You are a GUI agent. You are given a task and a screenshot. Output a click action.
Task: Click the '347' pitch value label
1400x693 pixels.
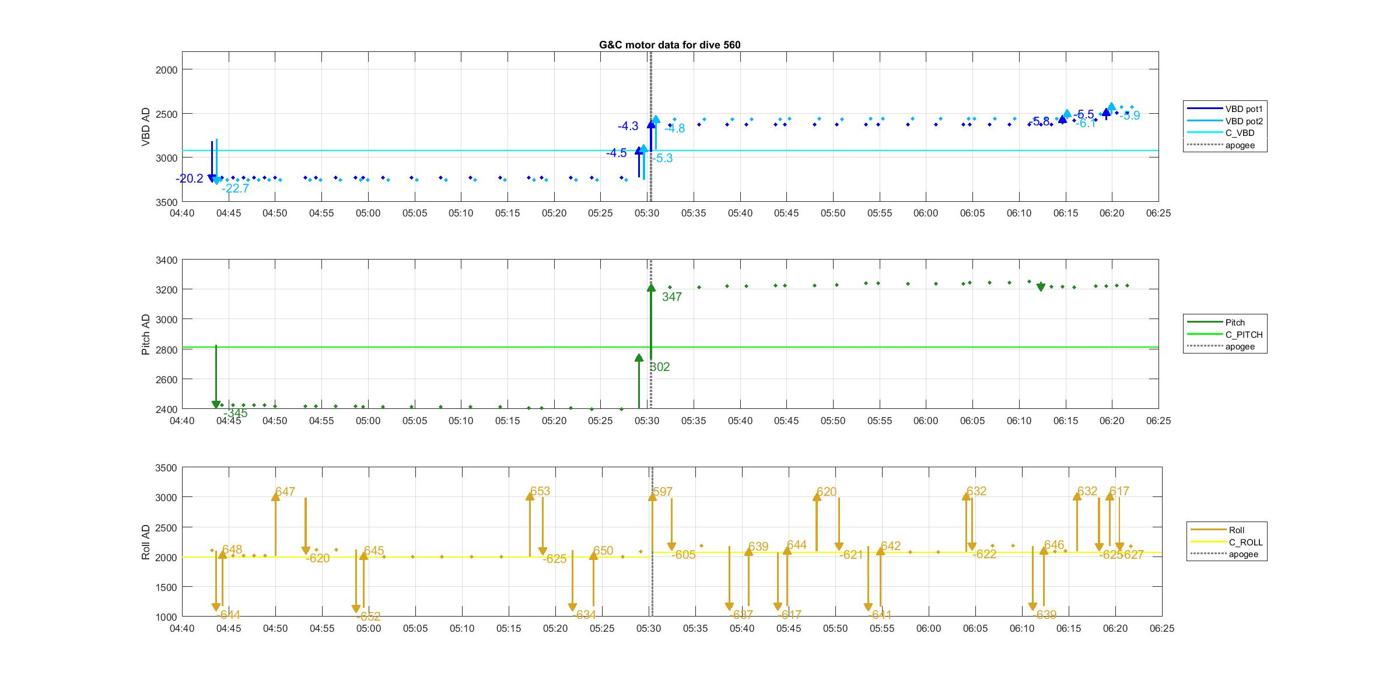[672, 297]
